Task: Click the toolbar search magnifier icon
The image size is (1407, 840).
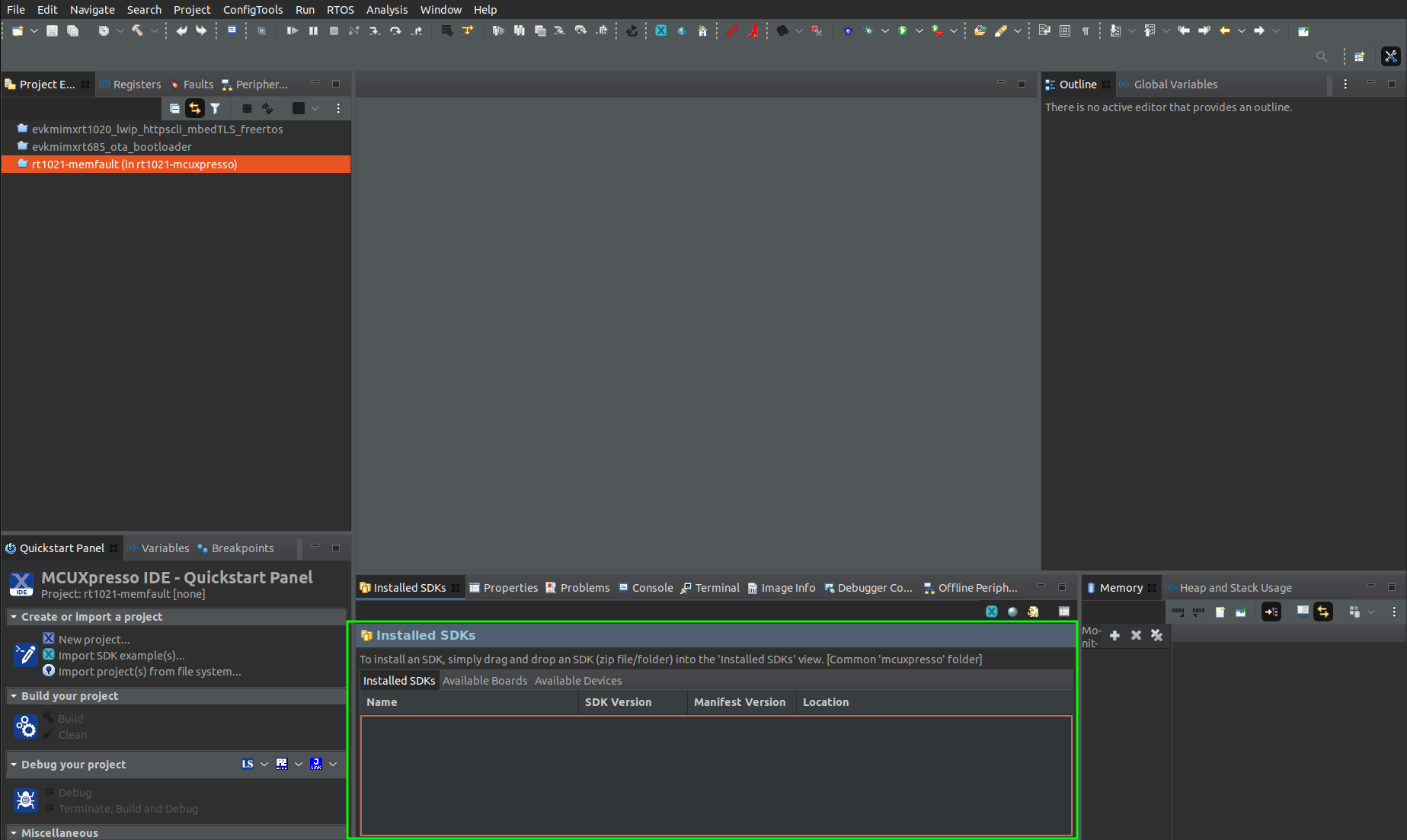Action: coord(1322,56)
